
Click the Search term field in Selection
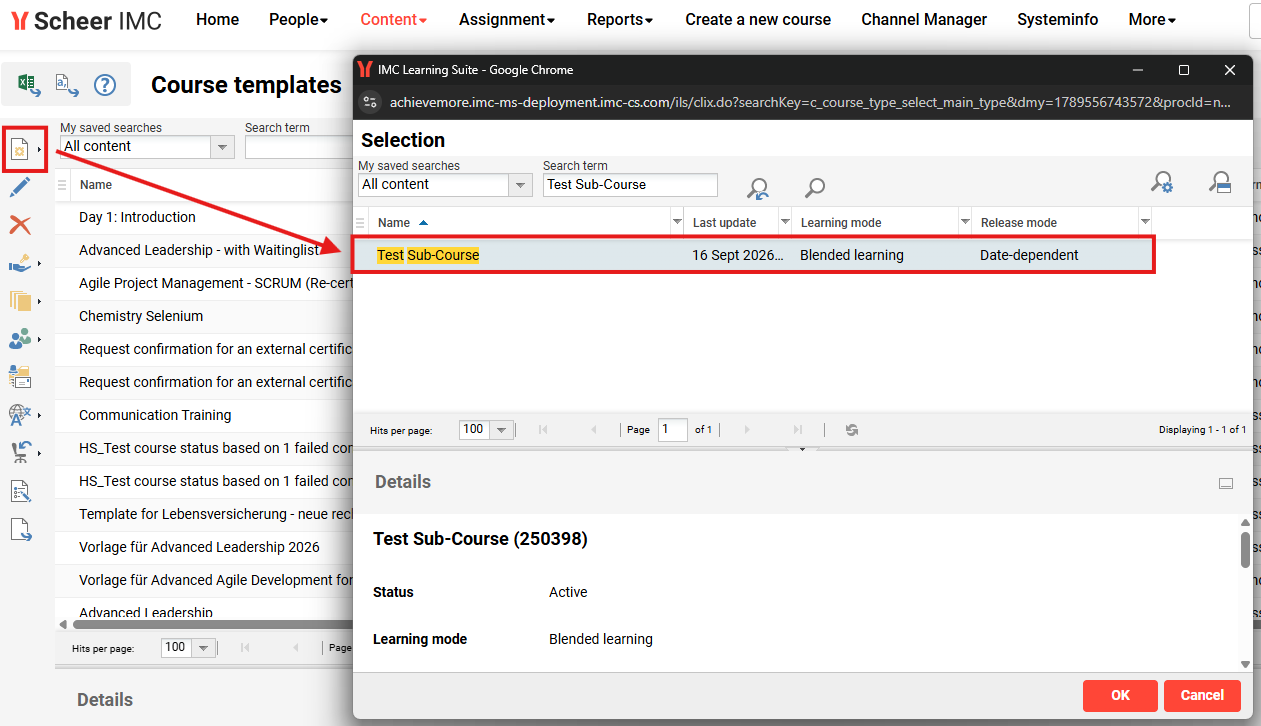(x=630, y=185)
